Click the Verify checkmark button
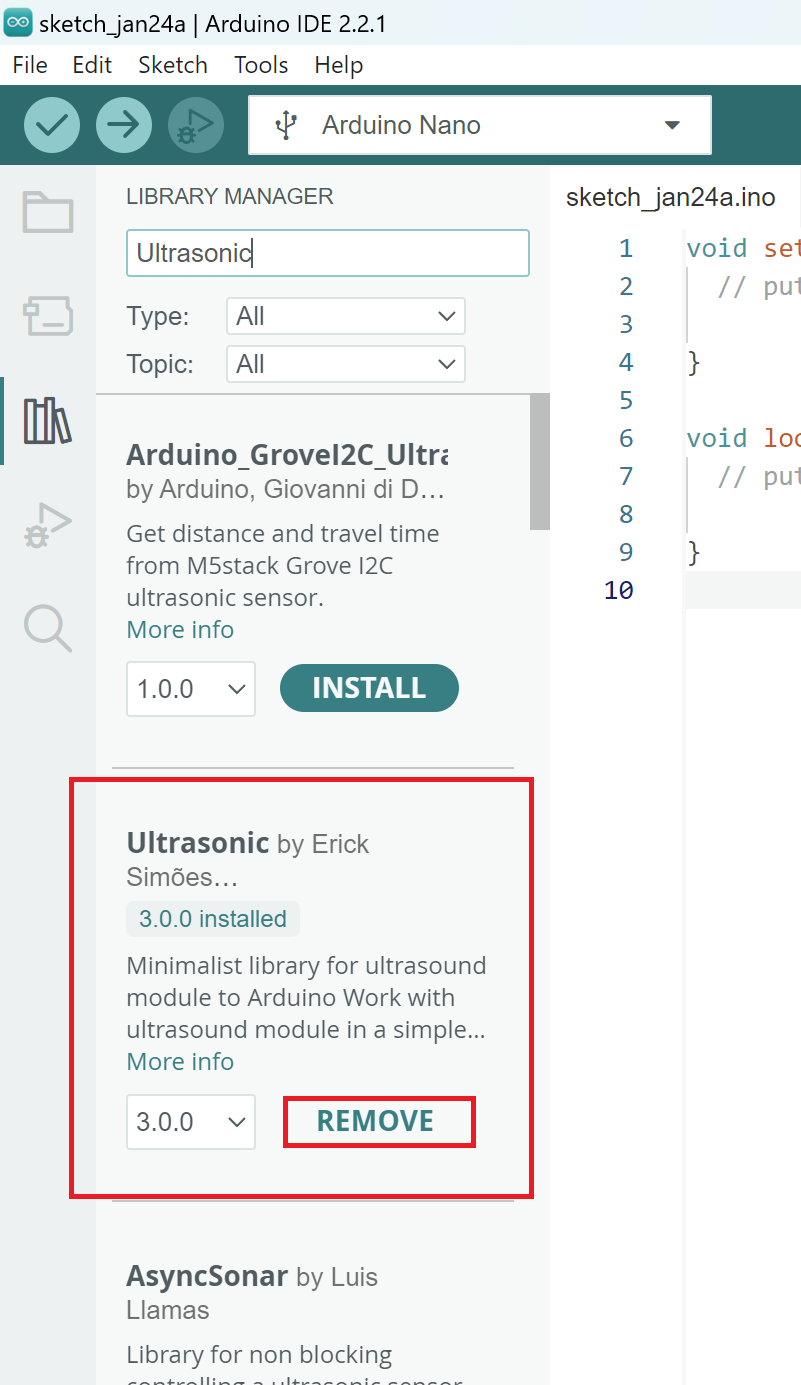This screenshot has height=1385, width=801. [x=51, y=125]
